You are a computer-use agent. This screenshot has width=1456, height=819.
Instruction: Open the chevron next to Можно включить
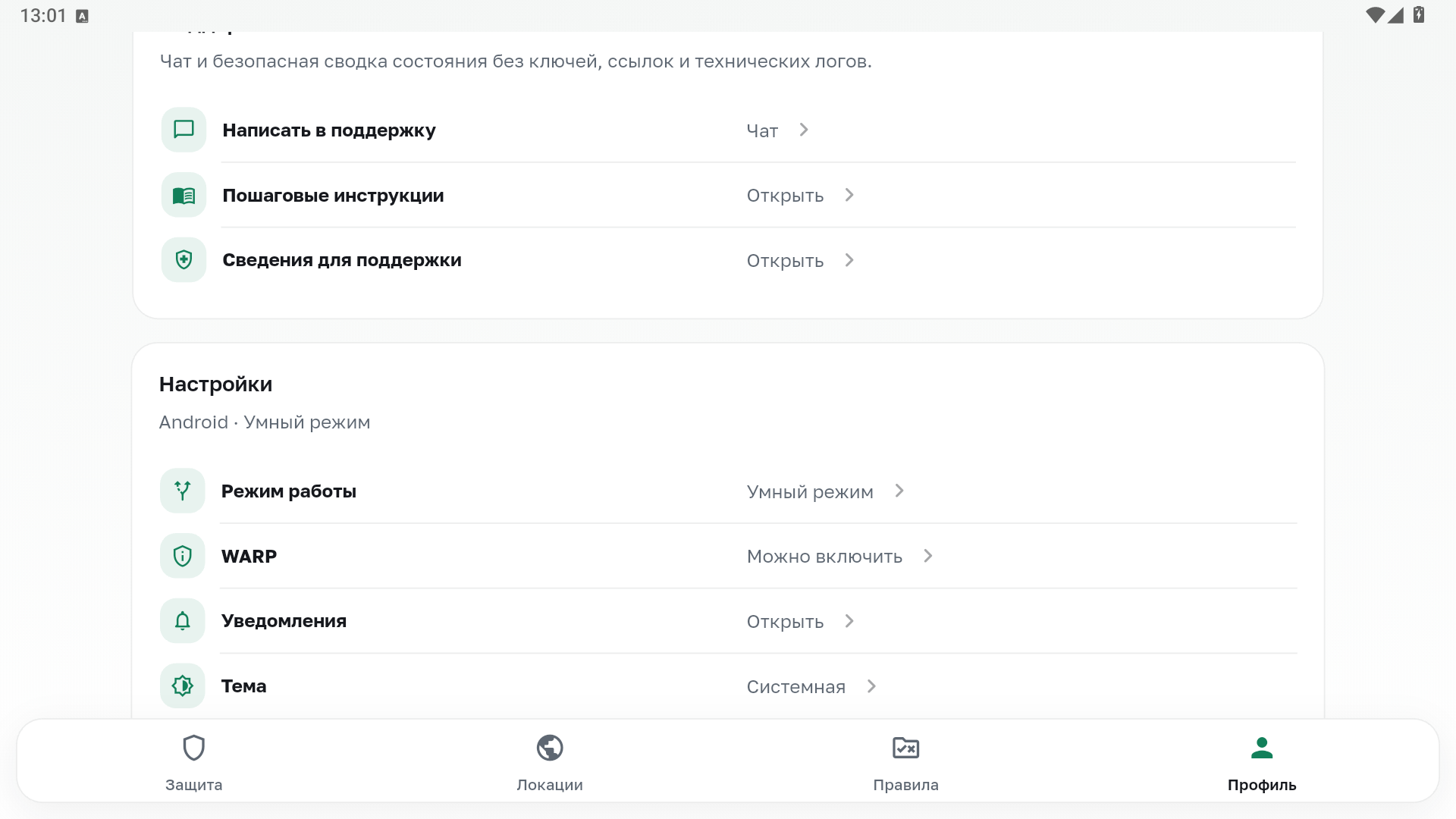[928, 556]
